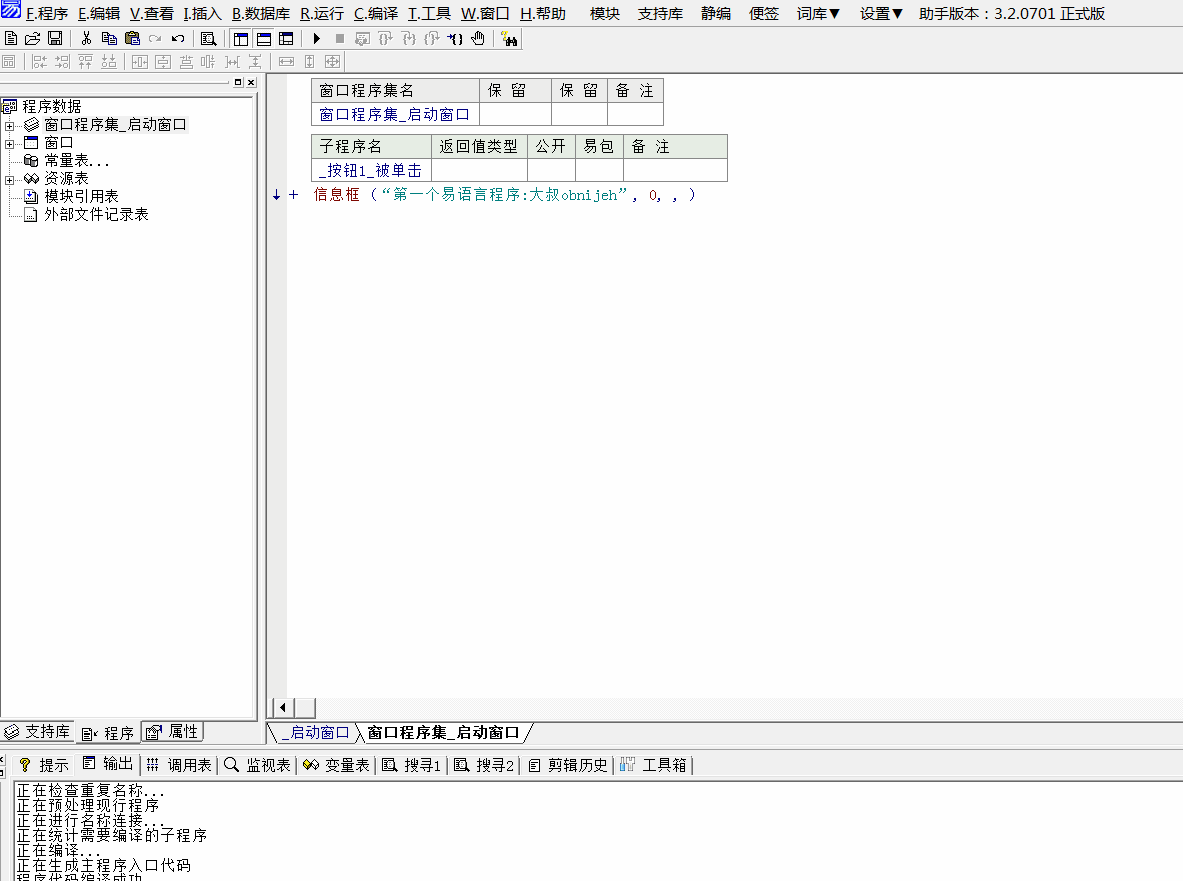The width and height of the screenshot is (1183, 881).
Task: Create a new program file
Action: click(11, 38)
